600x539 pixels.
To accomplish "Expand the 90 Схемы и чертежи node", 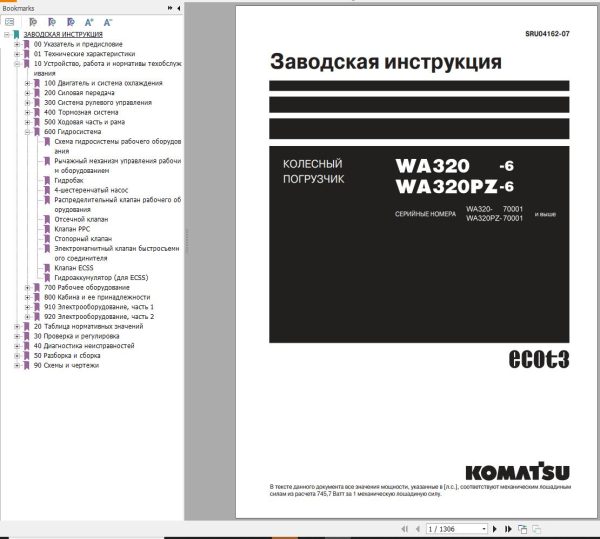I will (17, 365).
